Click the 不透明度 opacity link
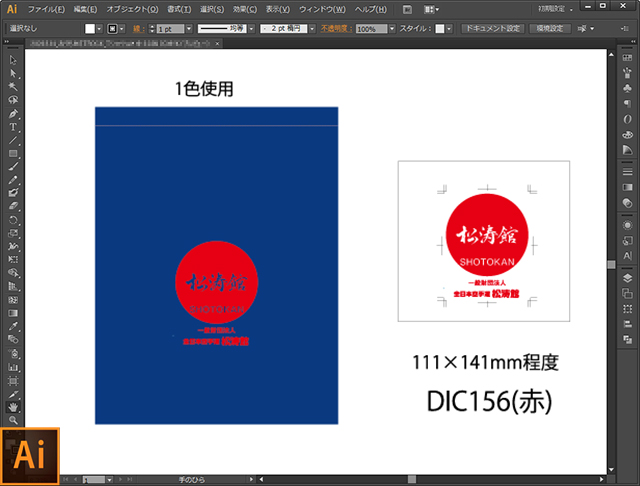 point(336,29)
